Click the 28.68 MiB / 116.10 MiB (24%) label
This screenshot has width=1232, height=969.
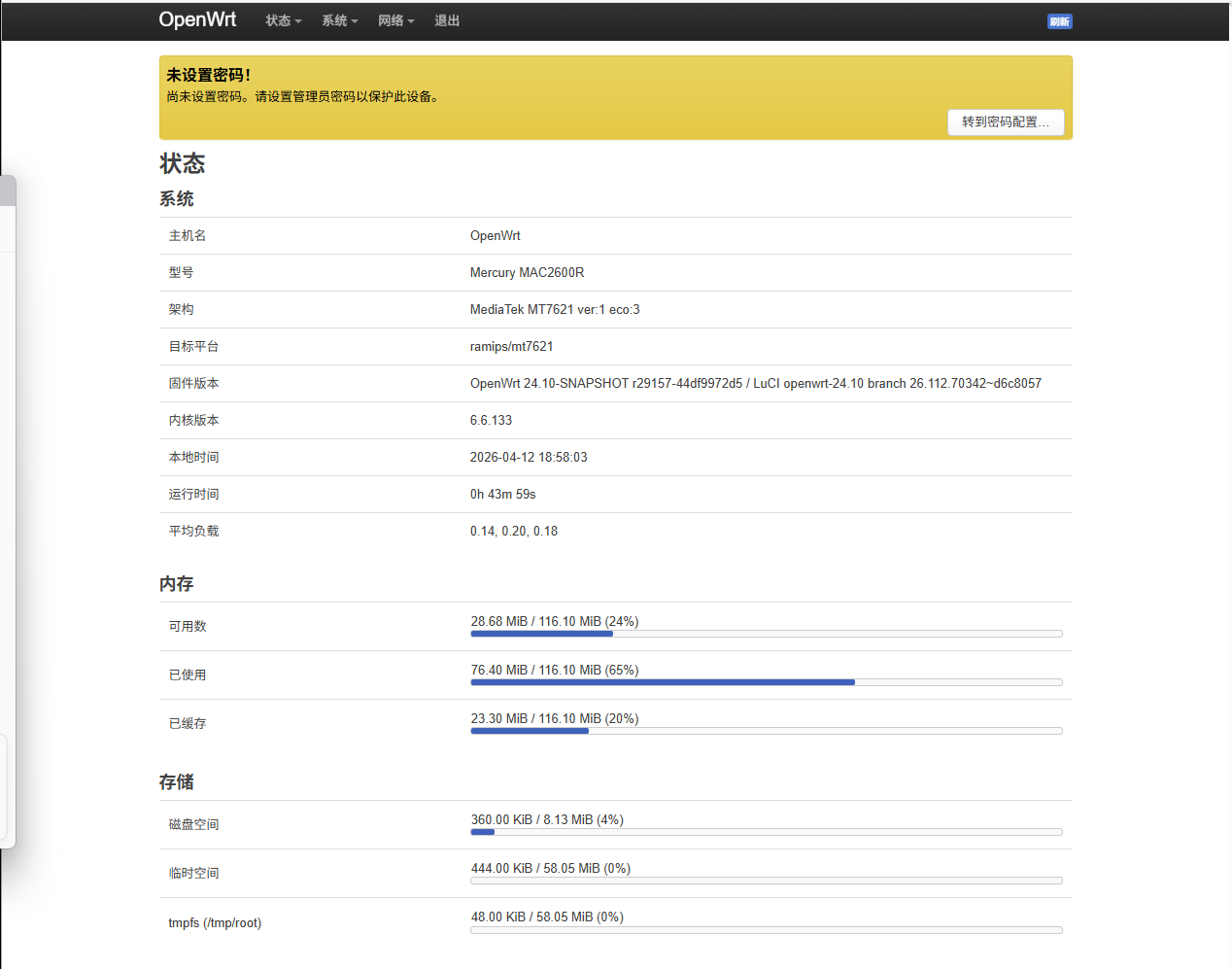(555, 621)
